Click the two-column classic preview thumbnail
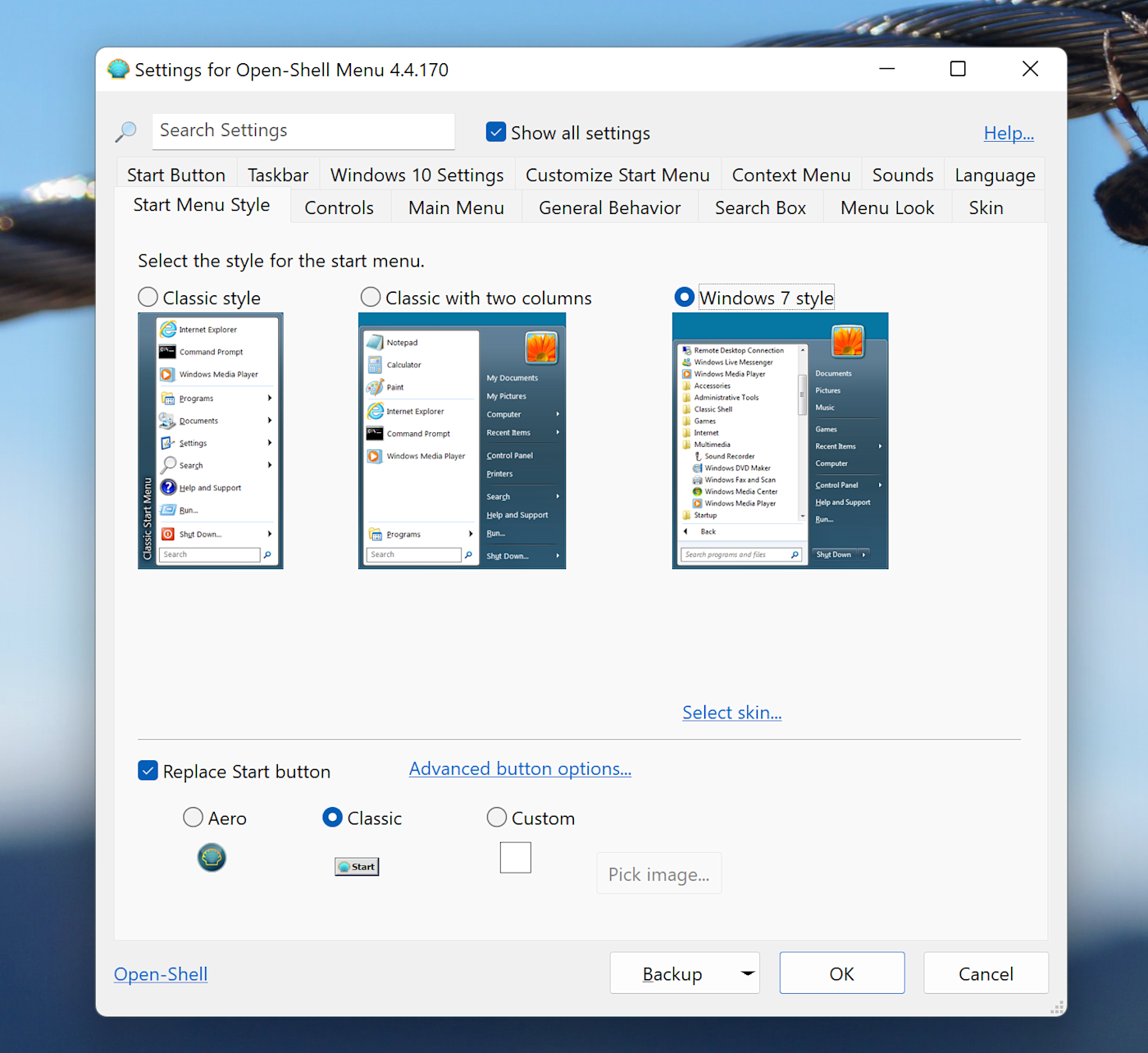1148x1053 pixels. pos(462,441)
